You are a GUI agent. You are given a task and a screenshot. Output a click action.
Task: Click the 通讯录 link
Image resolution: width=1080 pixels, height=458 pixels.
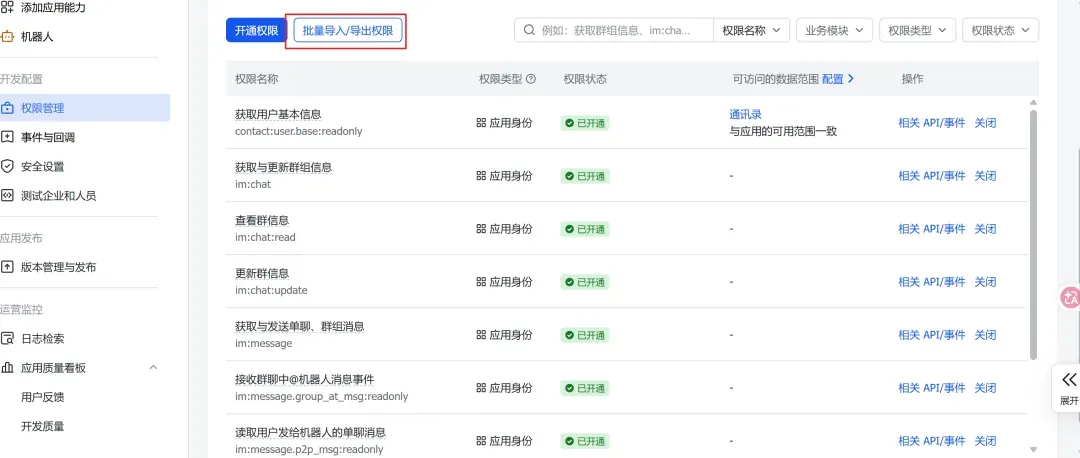pyautogui.click(x=745, y=114)
